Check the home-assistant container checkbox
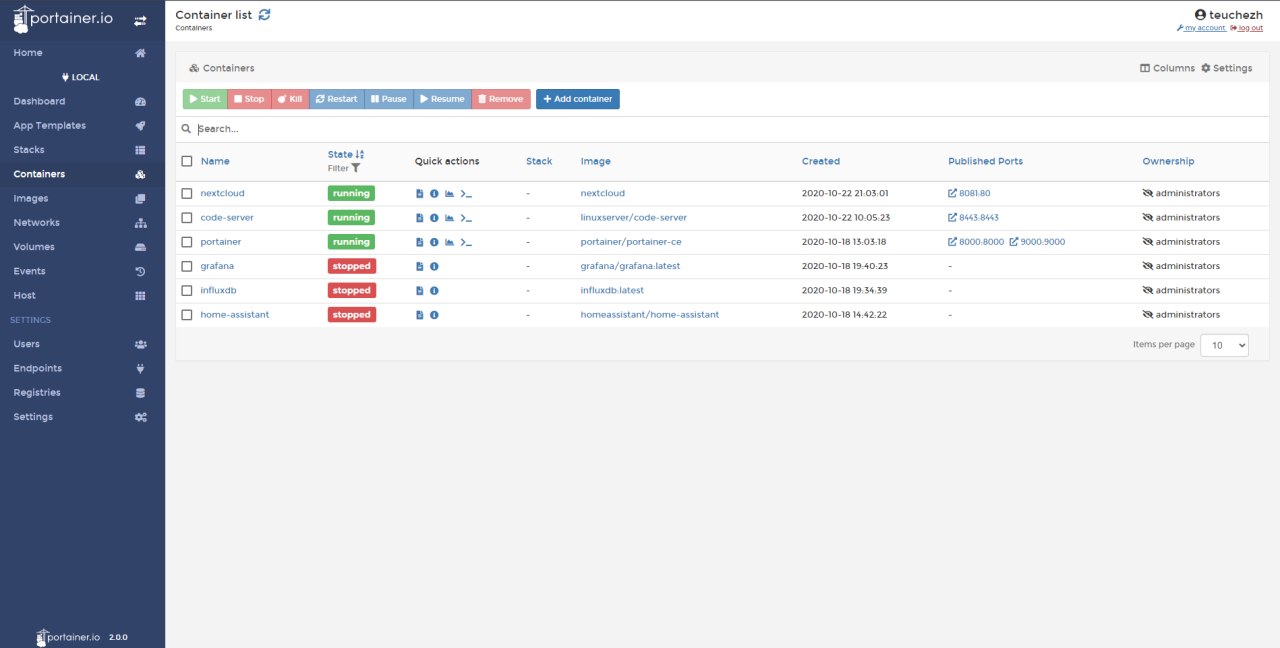The height and width of the screenshot is (648, 1280). tap(187, 314)
